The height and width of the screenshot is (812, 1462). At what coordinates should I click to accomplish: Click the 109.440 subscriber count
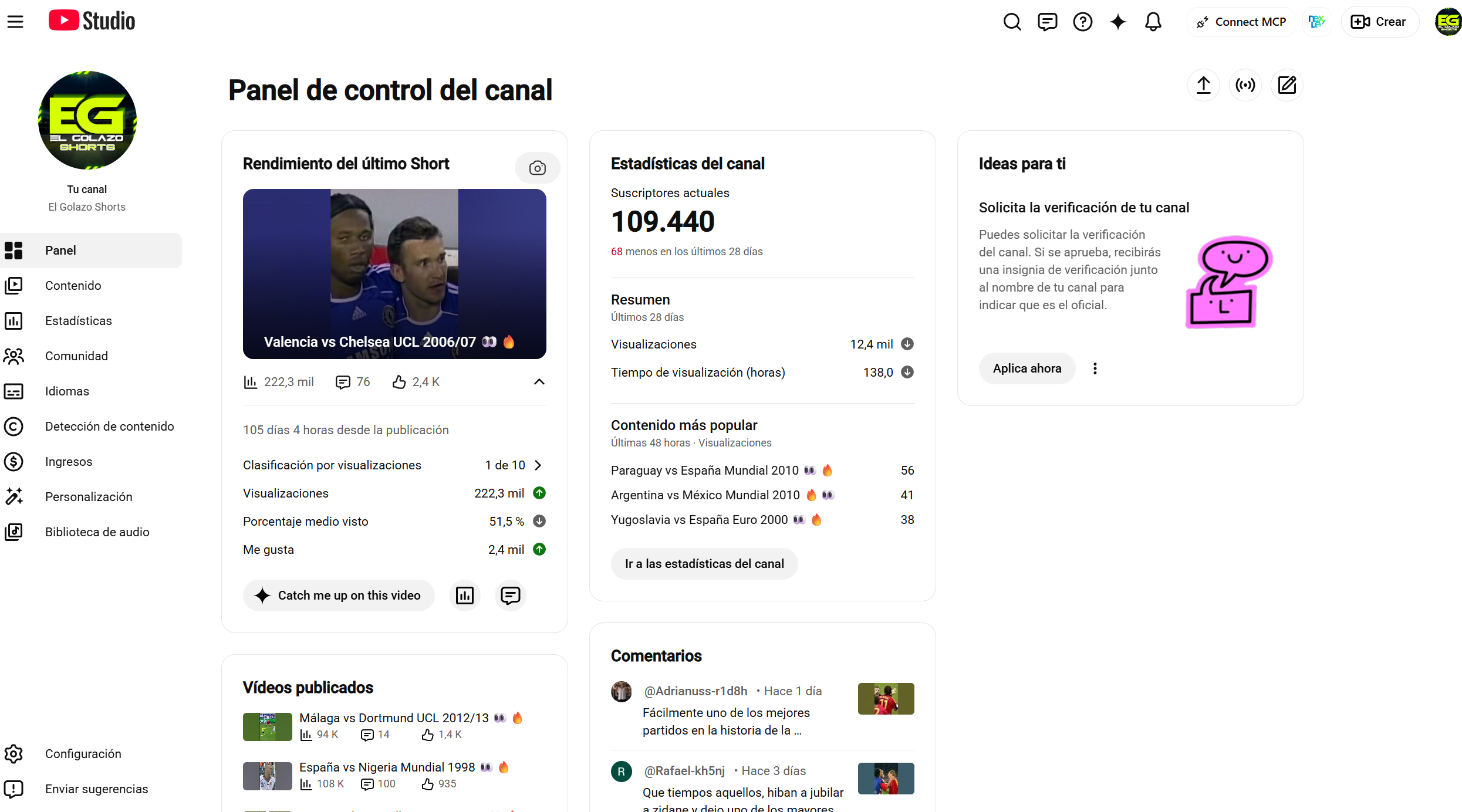[663, 222]
